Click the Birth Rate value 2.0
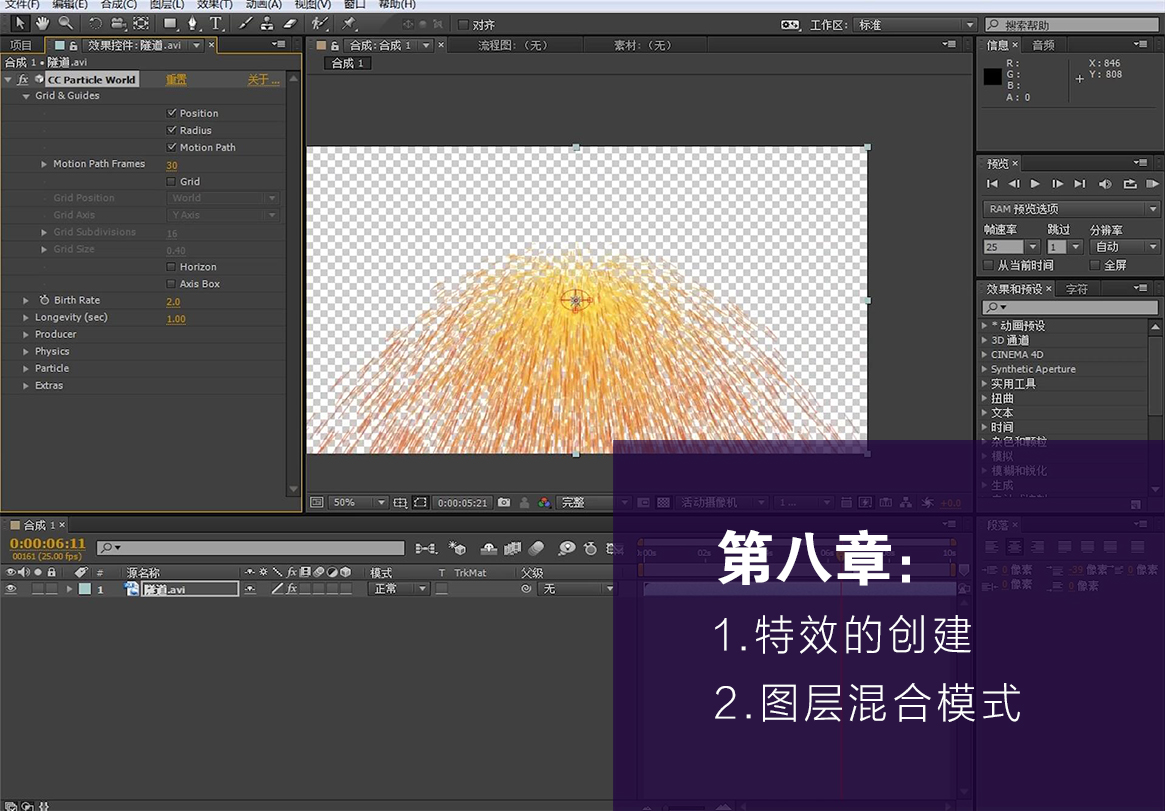The image size is (1165, 811). click(x=173, y=302)
